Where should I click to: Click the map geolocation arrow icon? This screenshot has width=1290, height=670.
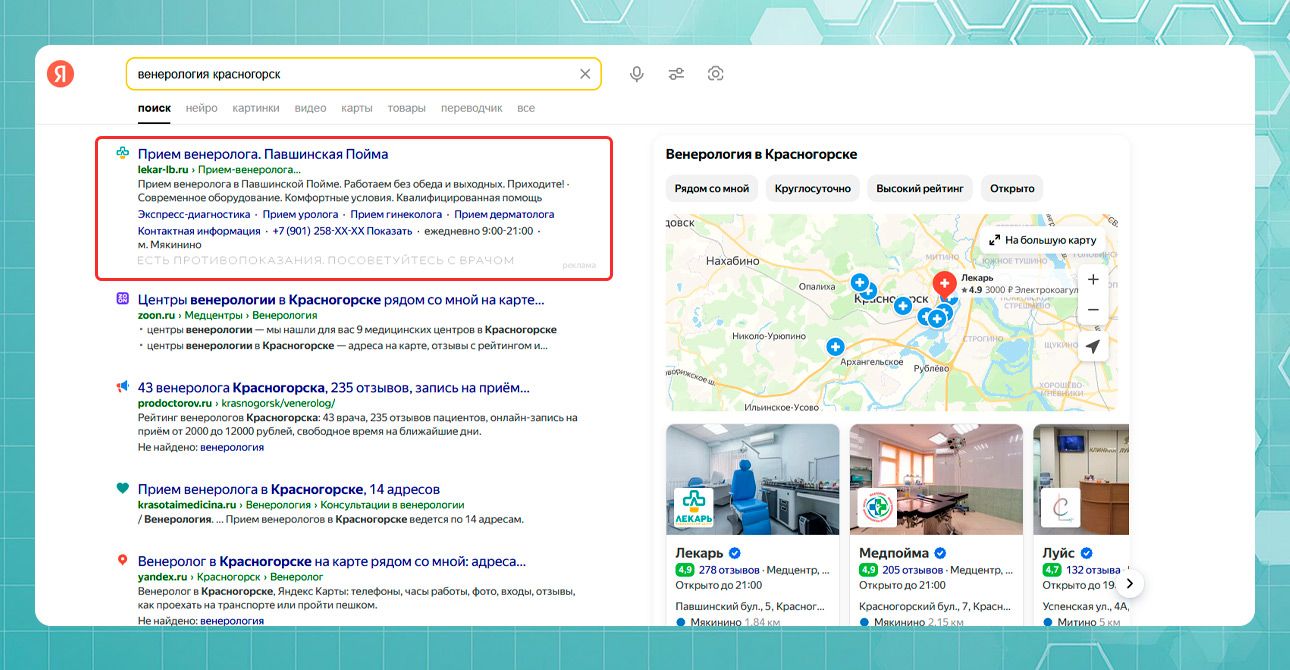pos(1093,347)
